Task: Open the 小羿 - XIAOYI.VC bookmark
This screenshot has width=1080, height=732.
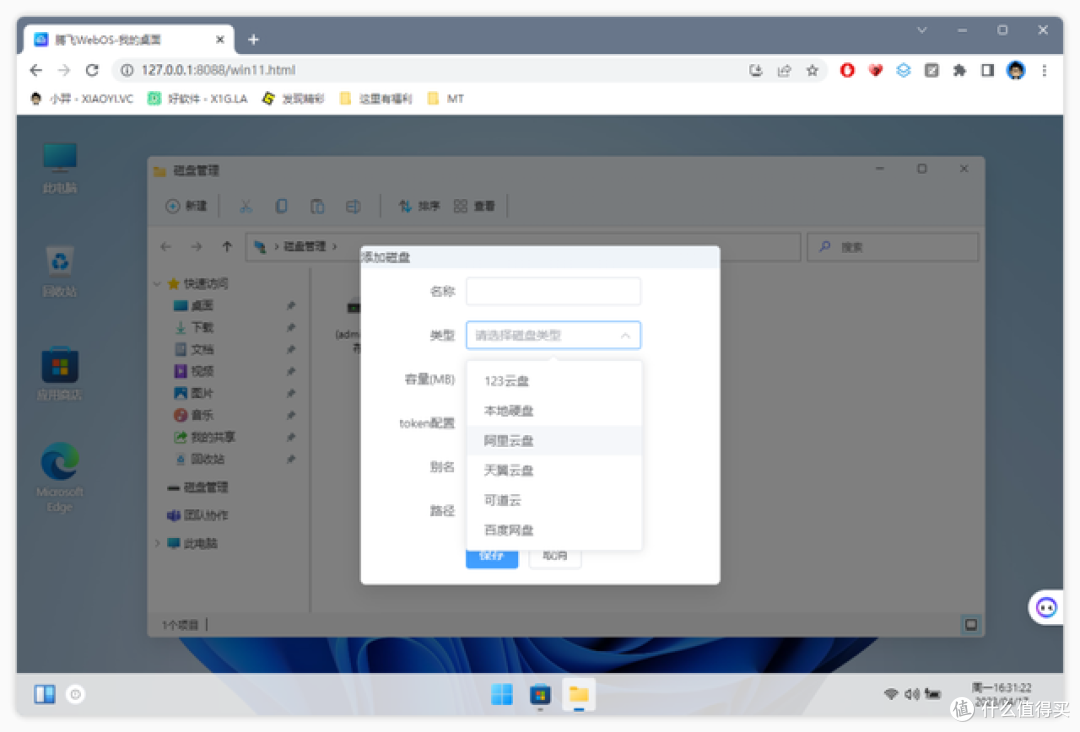Action: (x=82, y=98)
